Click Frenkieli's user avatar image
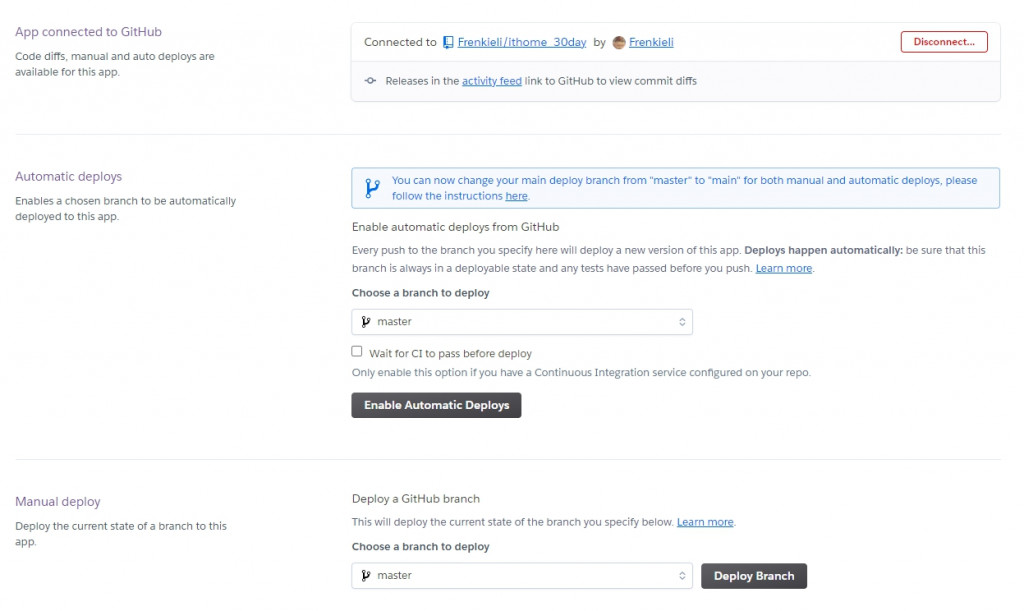This screenshot has height=611, width=1024. tap(619, 42)
